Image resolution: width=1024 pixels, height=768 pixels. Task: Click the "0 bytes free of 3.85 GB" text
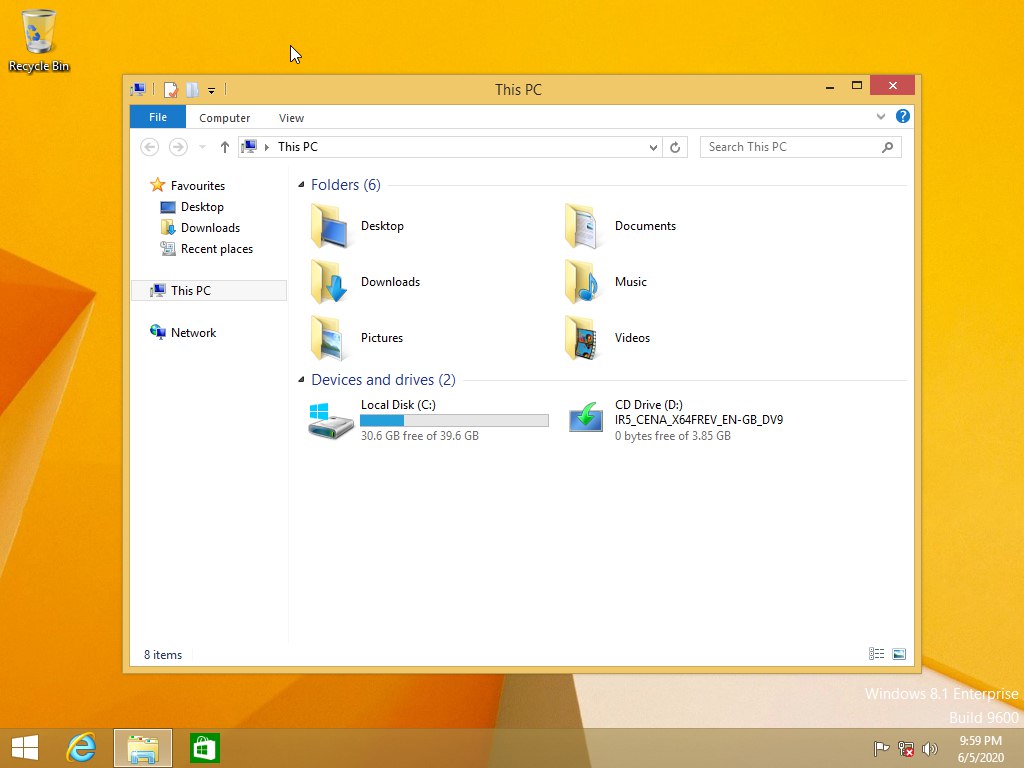tap(673, 436)
